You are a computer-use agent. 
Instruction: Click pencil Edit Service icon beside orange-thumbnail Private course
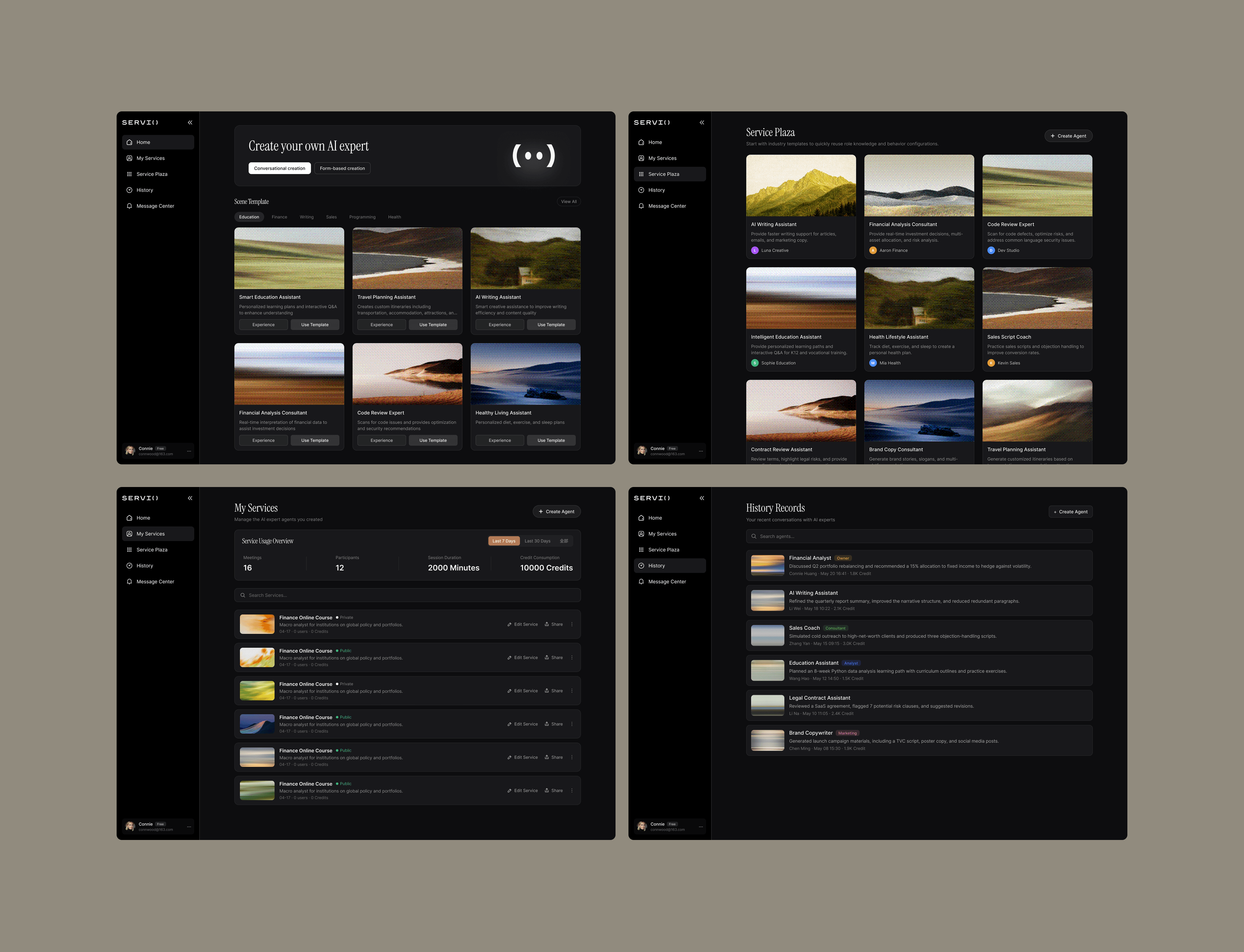[x=509, y=624]
